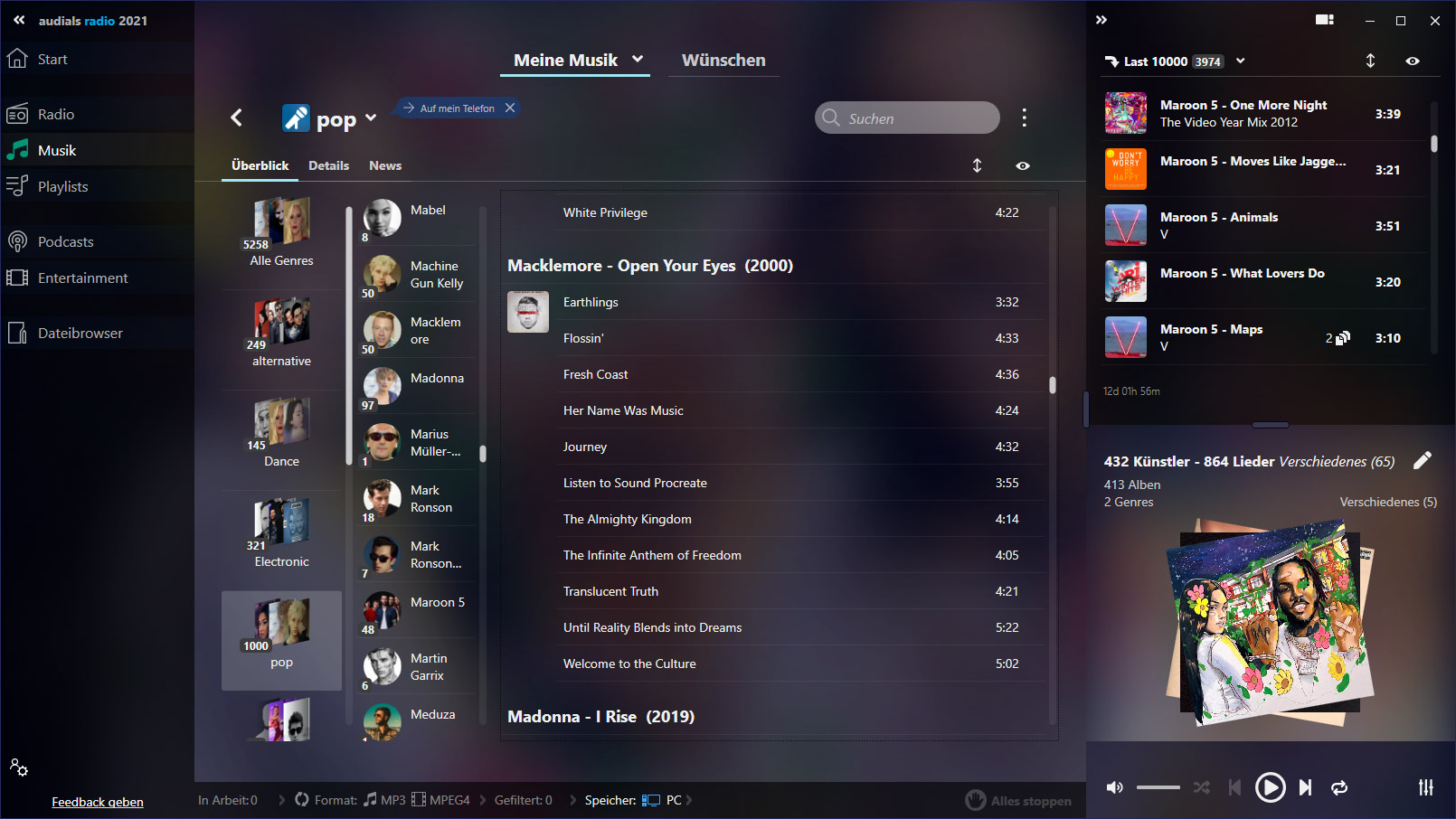Go back with the left arrow
Image resolution: width=1456 pixels, height=819 pixels.
[237, 118]
